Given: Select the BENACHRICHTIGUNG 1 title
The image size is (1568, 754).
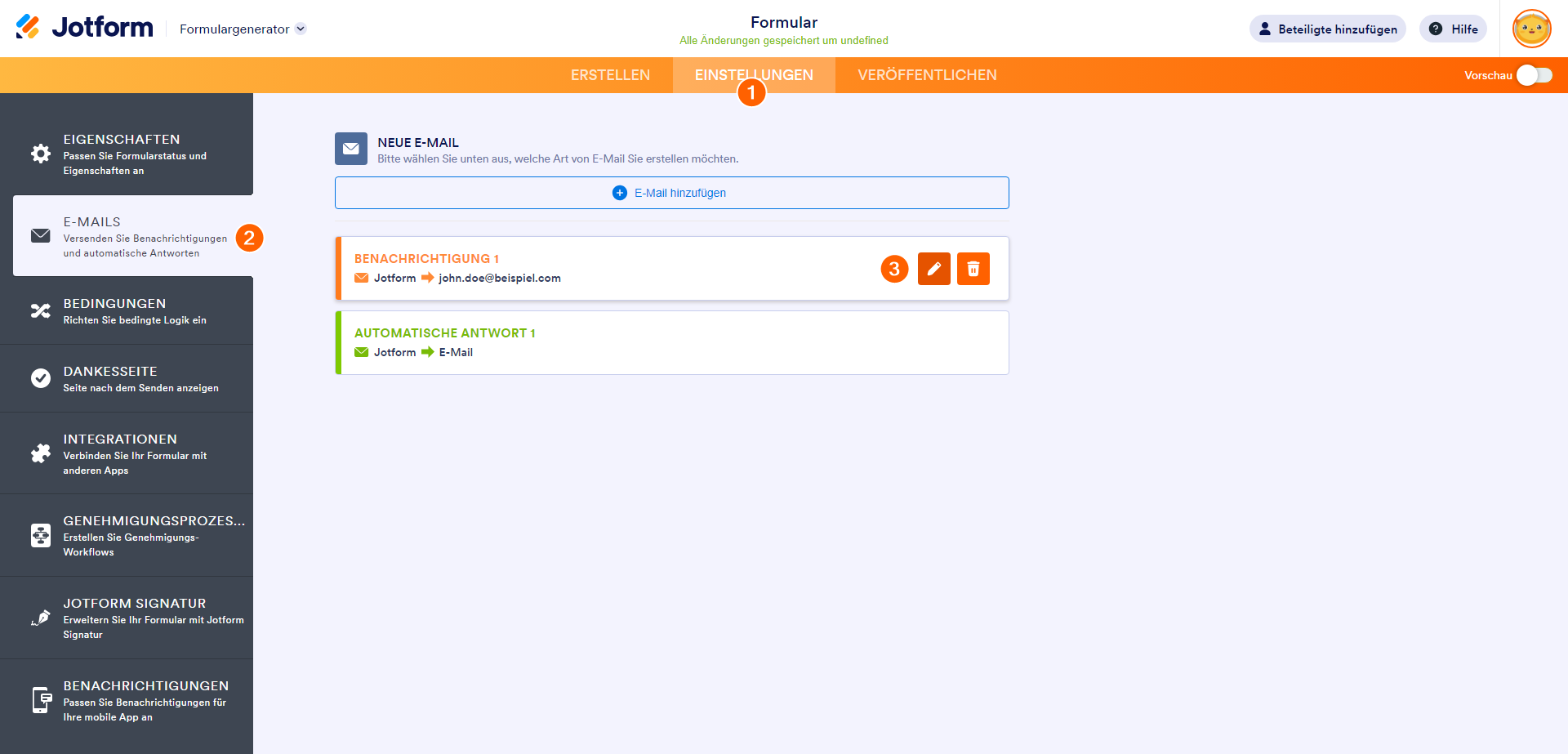Looking at the screenshot, I should click(x=426, y=258).
